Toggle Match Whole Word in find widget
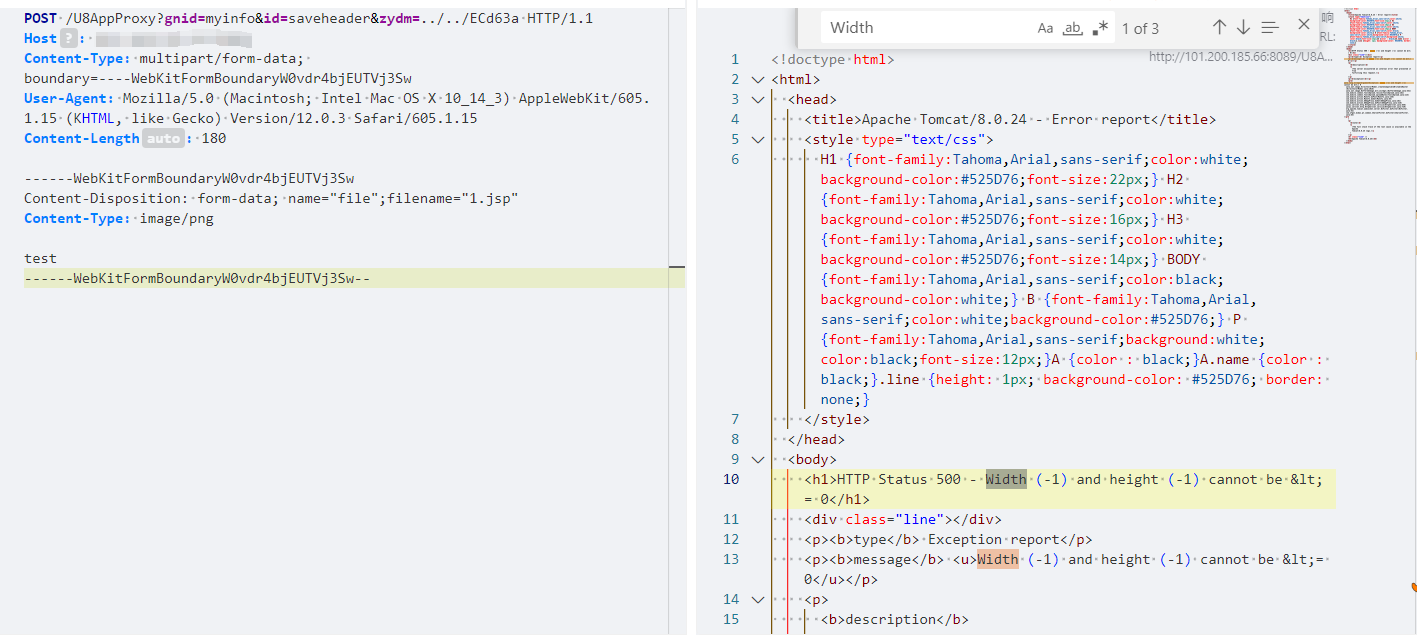The image size is (1417, 636). 1072,28
